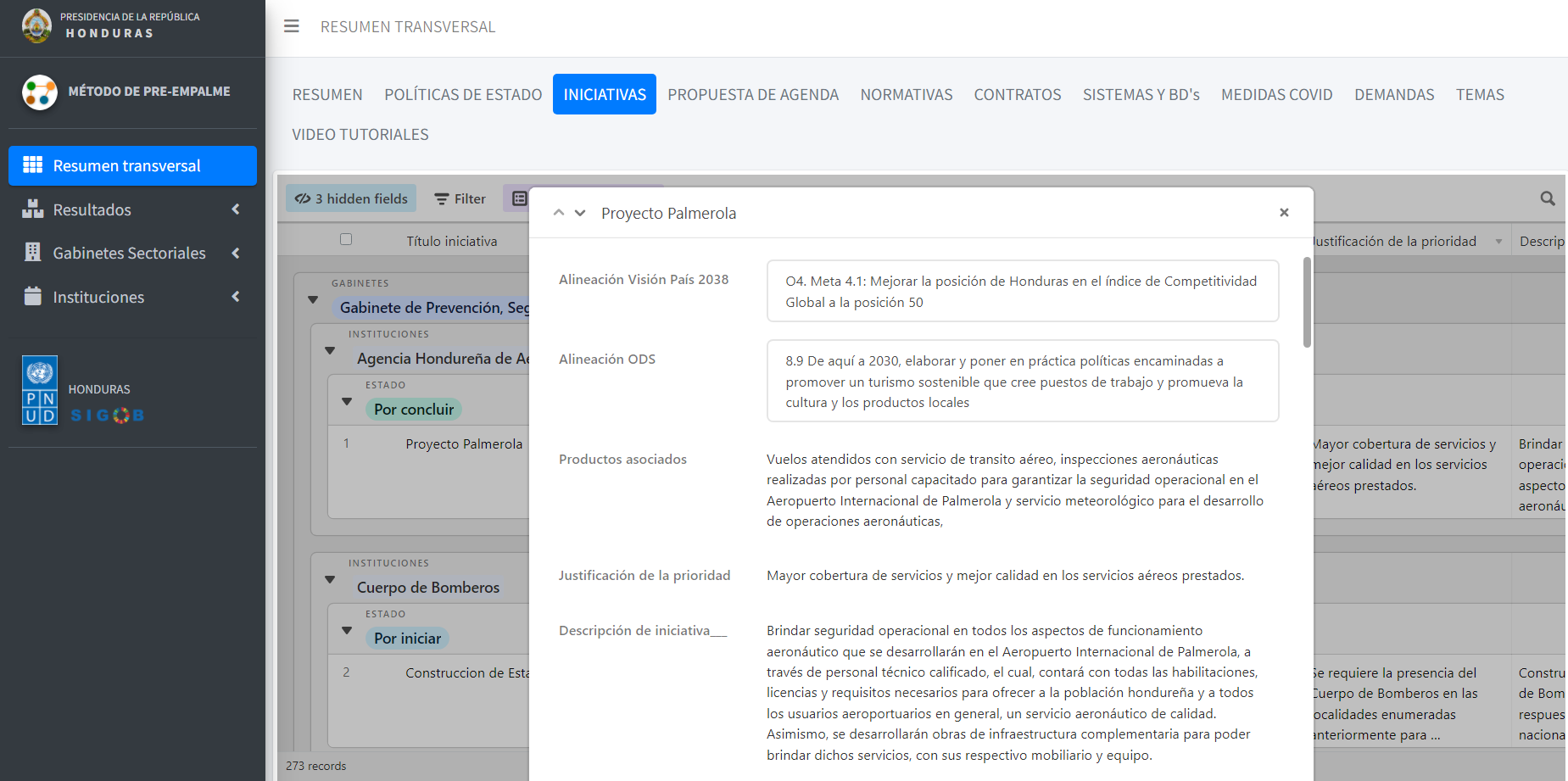Collapse the Por concluir estado group
This screenshot has height=781, width=1568.
click(x=347, y=401)
